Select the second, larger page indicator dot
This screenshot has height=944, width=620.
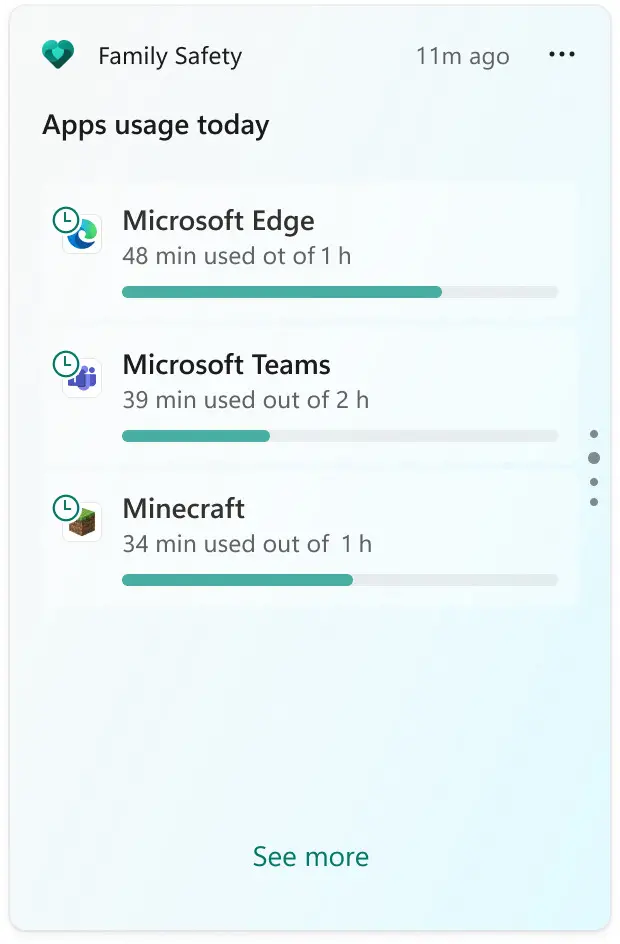pyautogui.click(x=594, y=458)
